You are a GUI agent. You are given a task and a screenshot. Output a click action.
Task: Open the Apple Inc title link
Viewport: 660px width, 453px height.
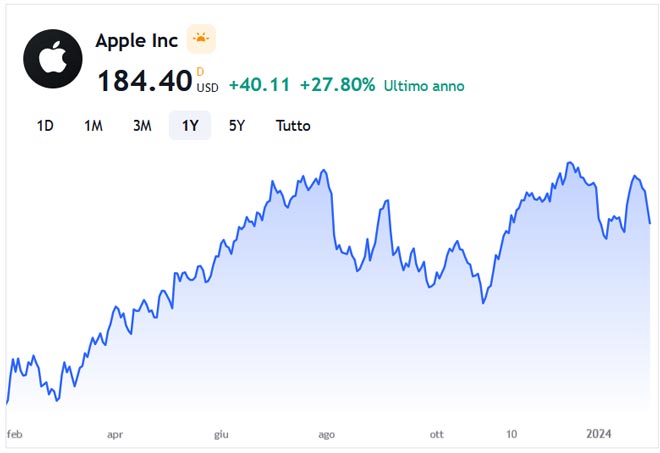tap(136, 41)
